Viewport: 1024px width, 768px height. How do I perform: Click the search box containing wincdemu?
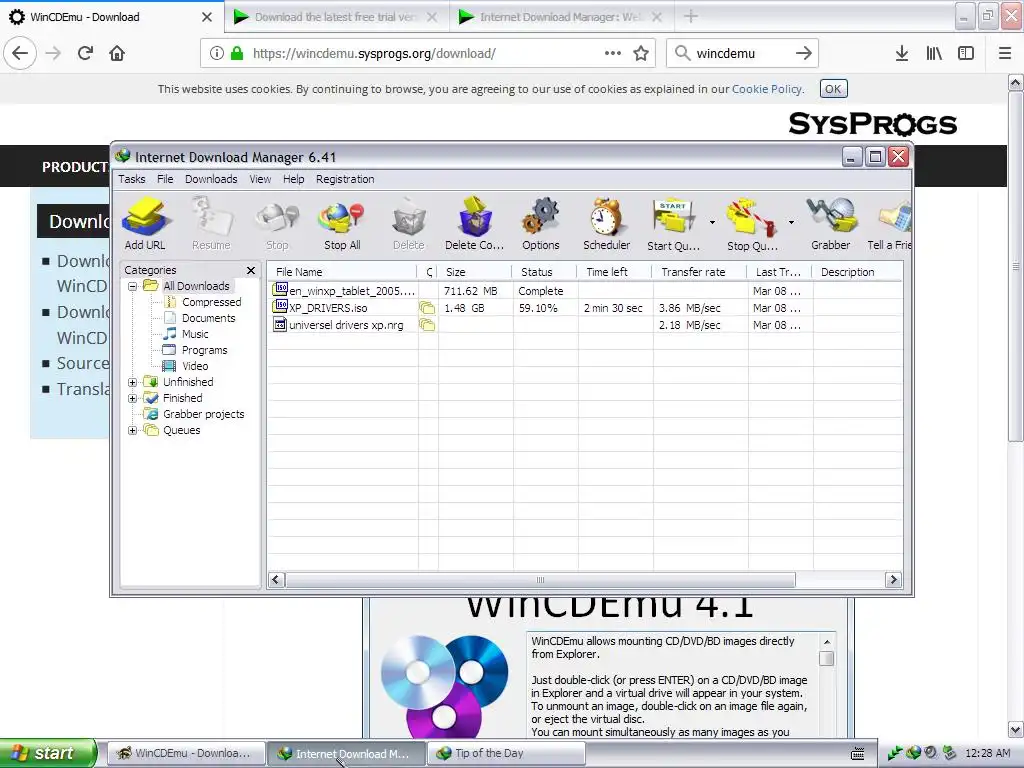point(742,54)
